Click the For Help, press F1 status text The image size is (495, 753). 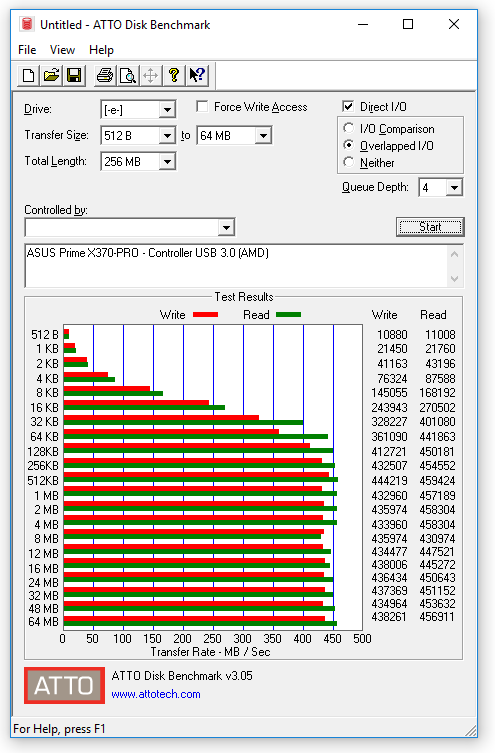coord(59,729)
